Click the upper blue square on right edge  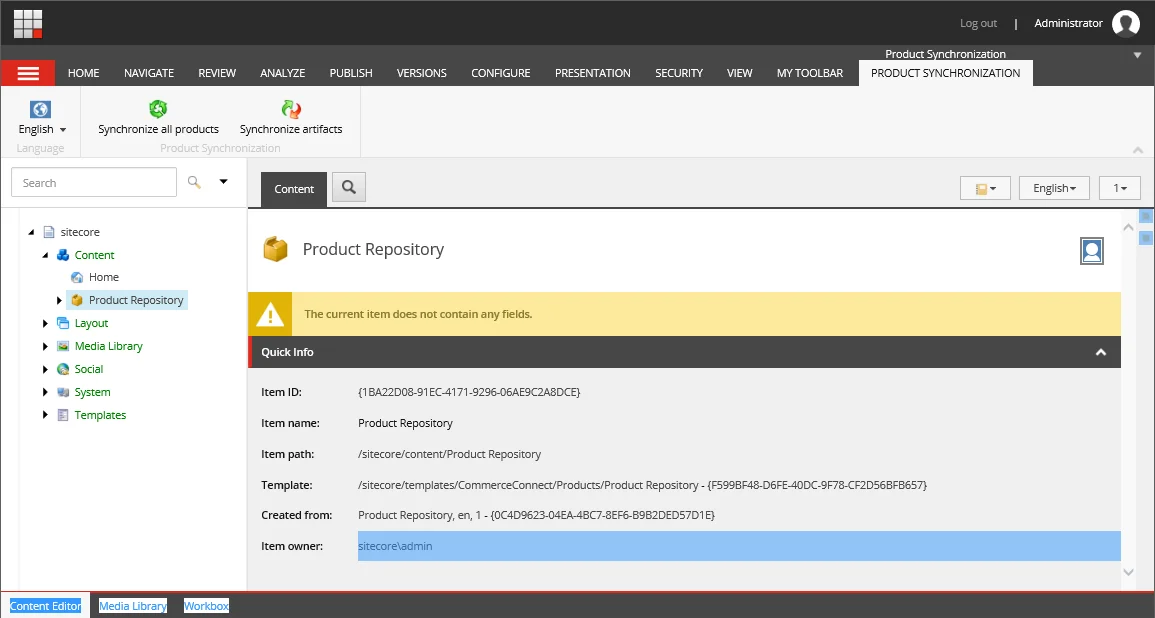(1145, 216)
